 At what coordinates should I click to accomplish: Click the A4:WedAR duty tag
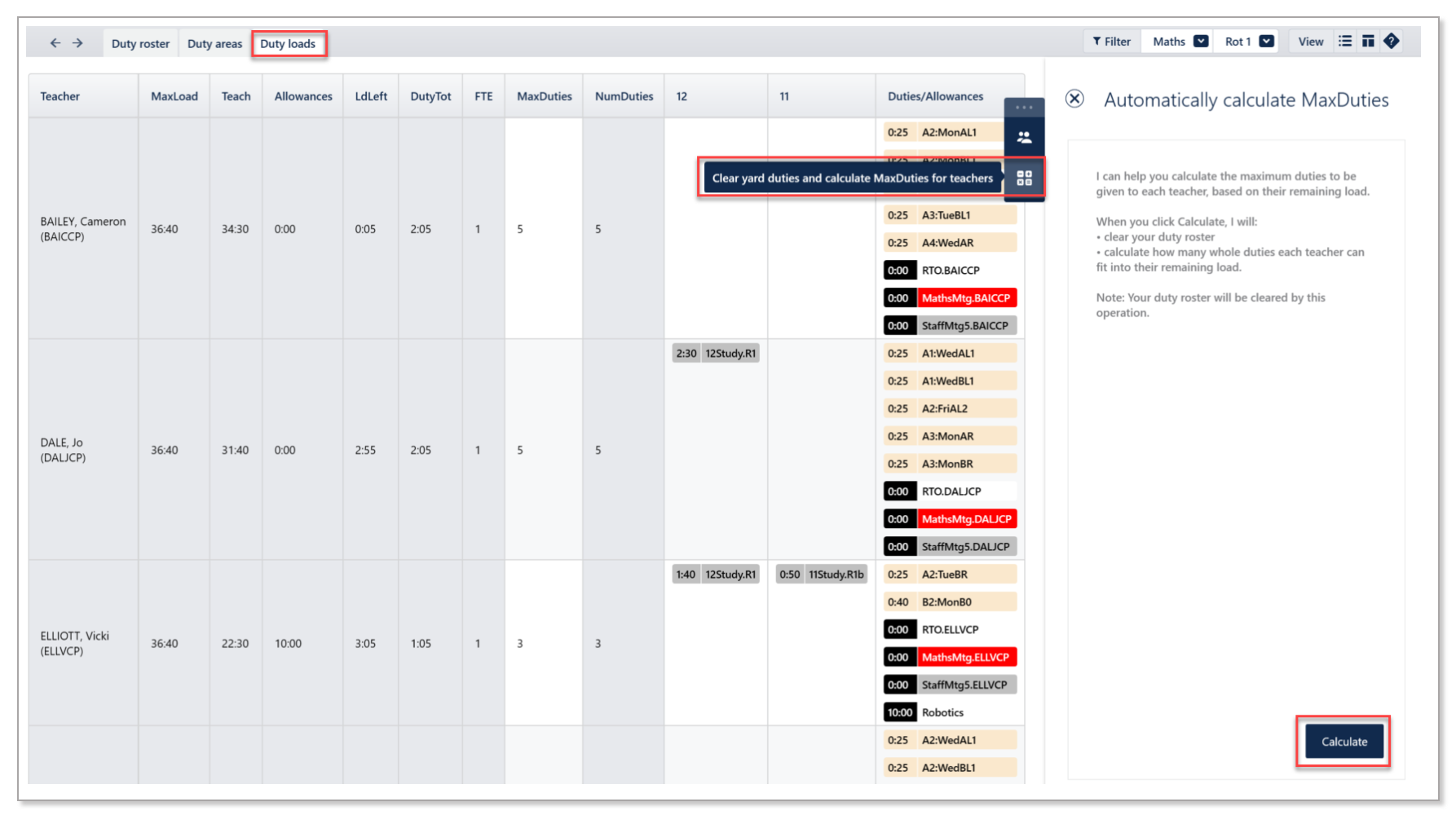point(950,243)
